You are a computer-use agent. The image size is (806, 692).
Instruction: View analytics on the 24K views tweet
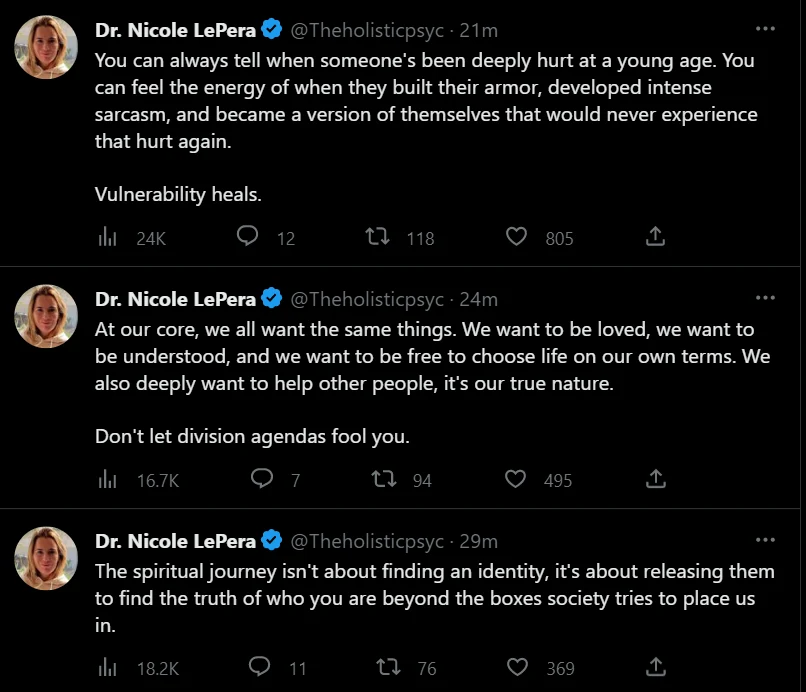(x=107, y=237)
